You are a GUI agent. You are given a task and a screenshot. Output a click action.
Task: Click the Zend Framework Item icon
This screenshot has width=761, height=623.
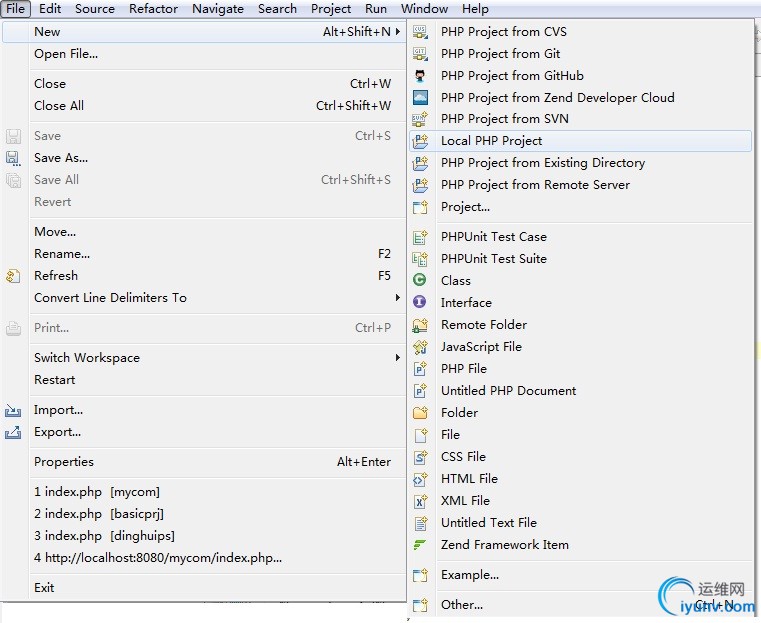click(x=419, y=545)
